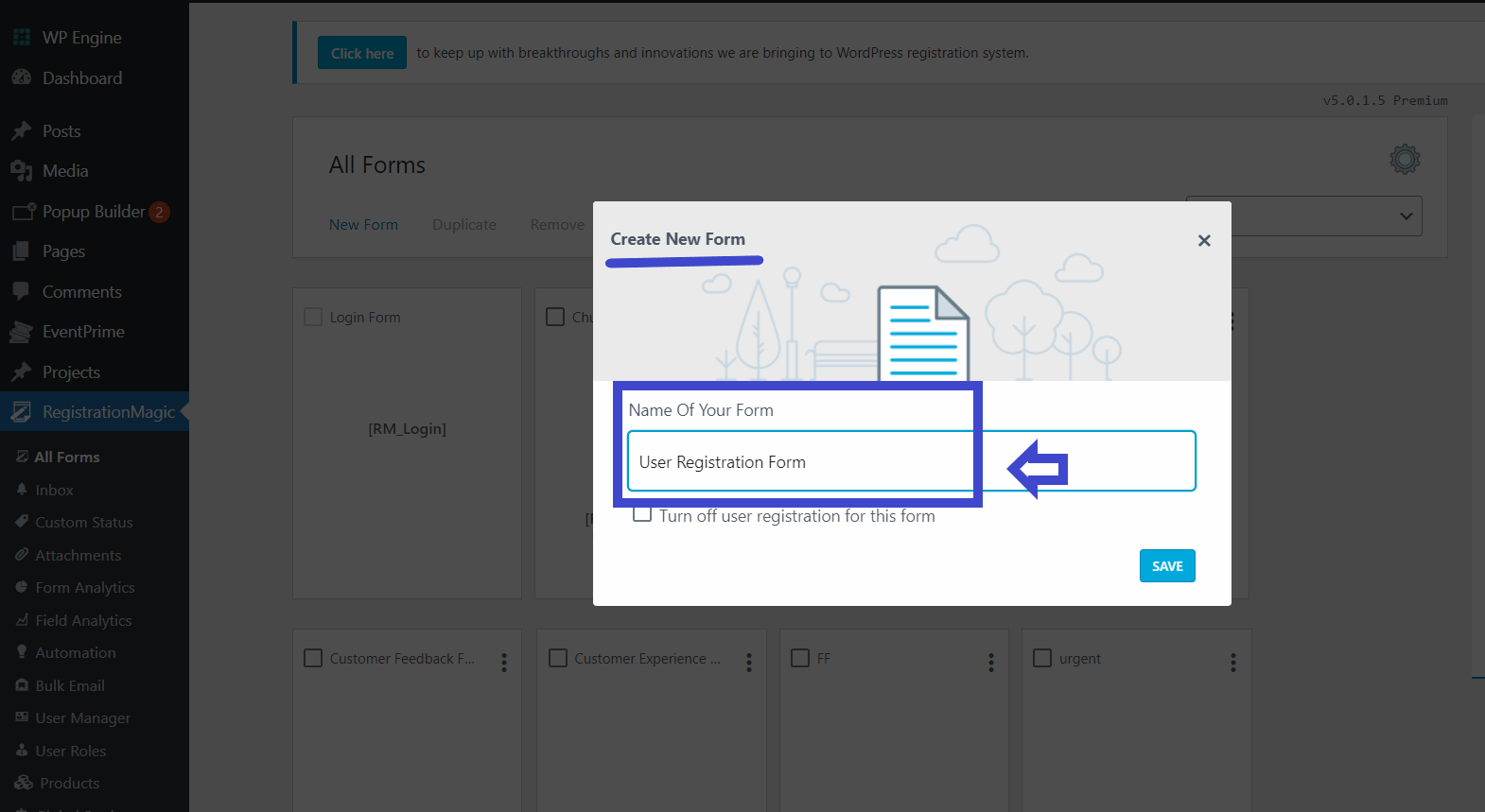Click the Name Of Your Form input
Screen dimensions: 1485x812
912,461
